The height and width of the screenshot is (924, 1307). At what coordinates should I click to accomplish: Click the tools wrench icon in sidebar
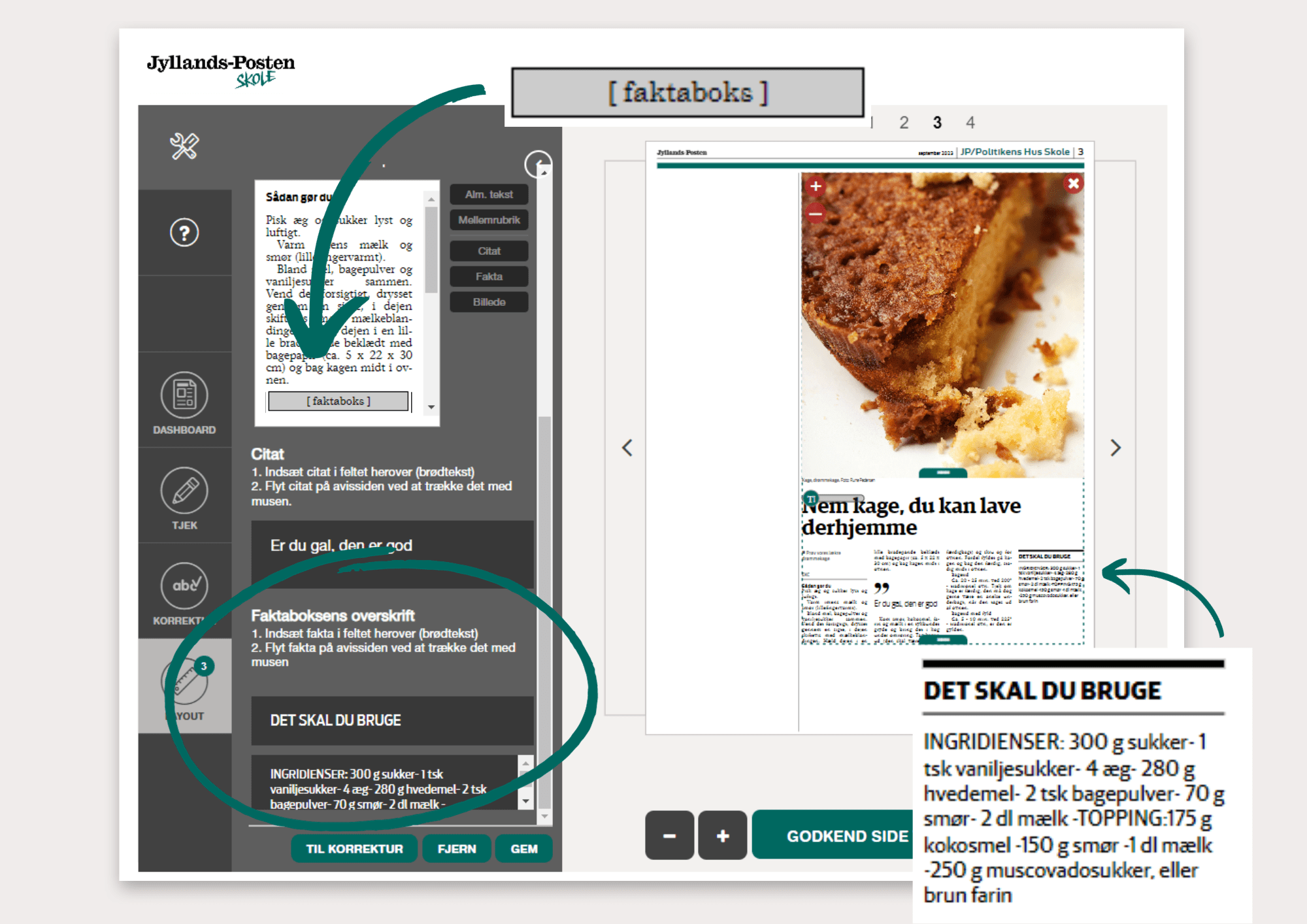pos(184,146)
